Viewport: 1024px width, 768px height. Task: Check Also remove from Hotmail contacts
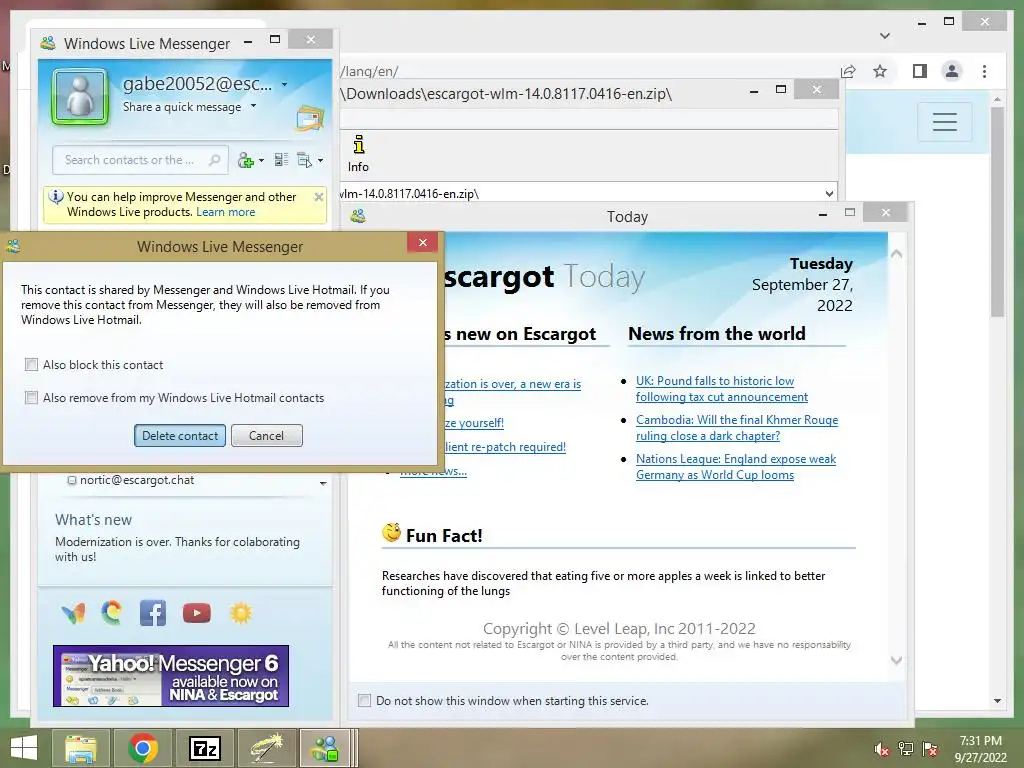coord(31,397)
